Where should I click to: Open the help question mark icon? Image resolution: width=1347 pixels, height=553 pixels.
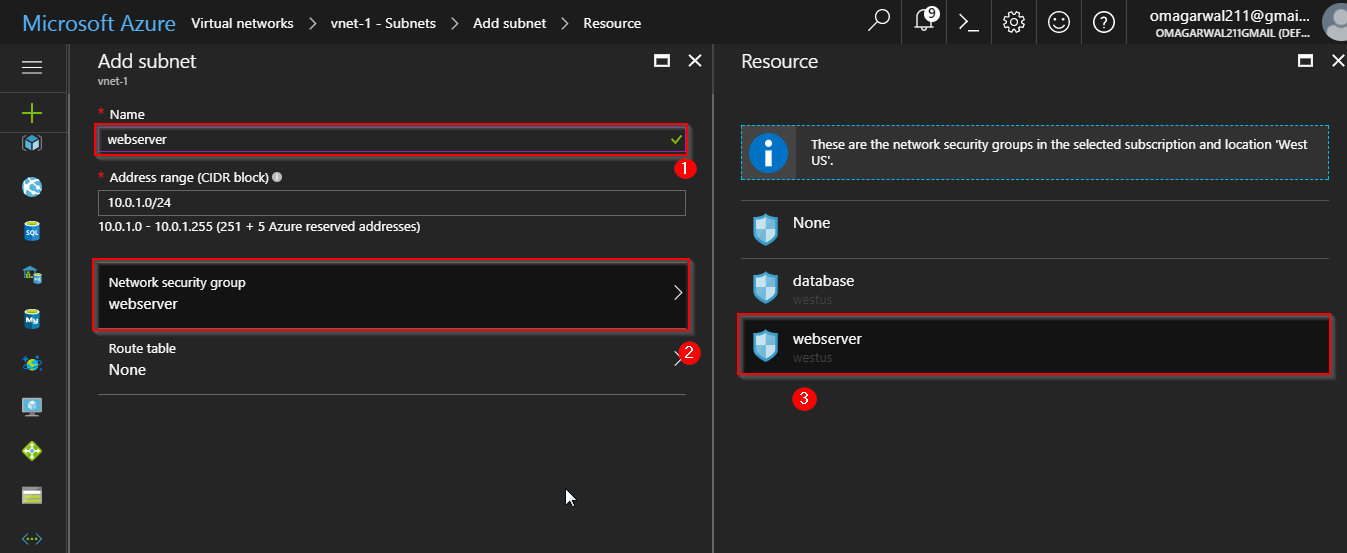coord(1104,21)
